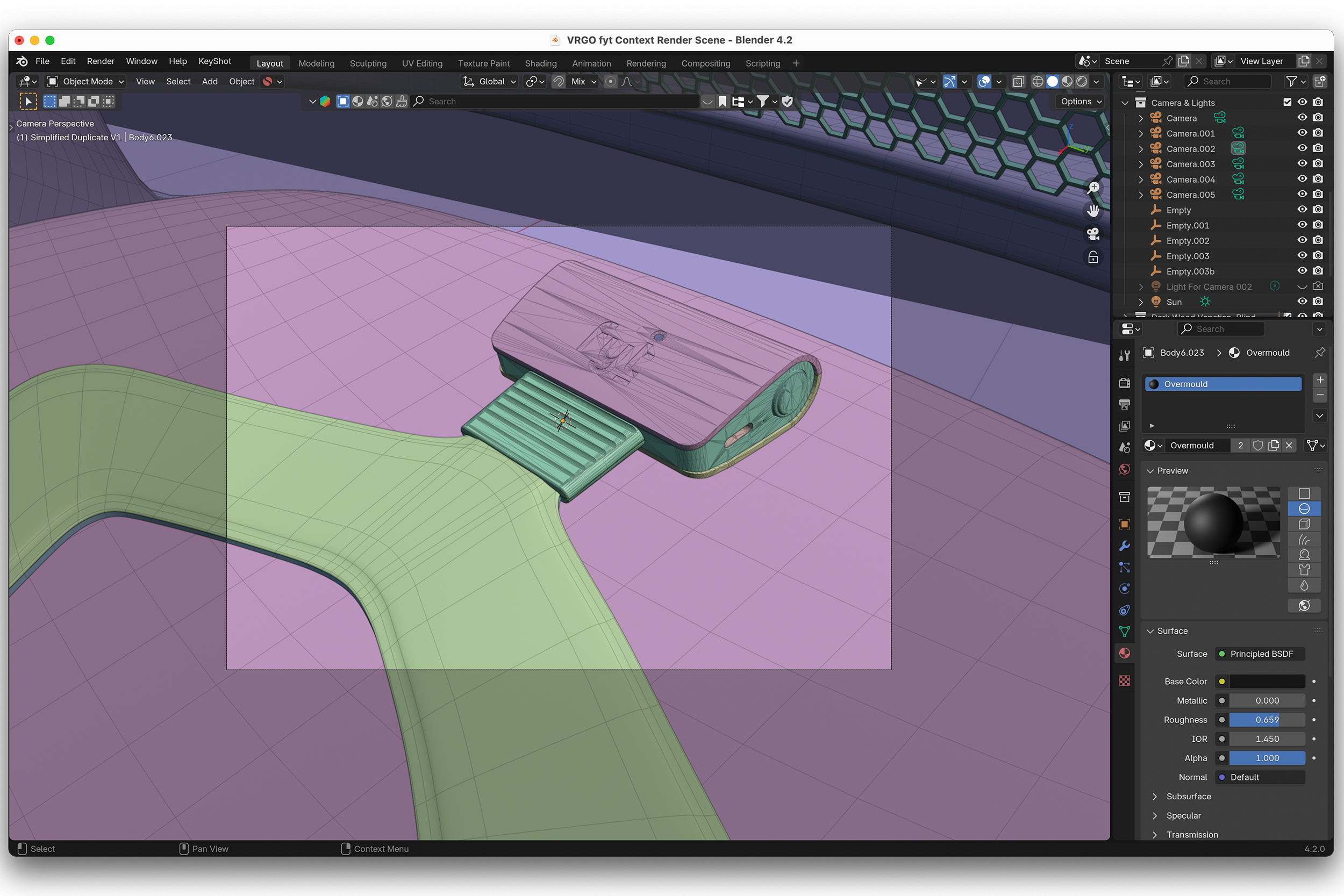1344x896 pixels.
Task: Duplicate the Overmould material
Action: coord(1273,446)
